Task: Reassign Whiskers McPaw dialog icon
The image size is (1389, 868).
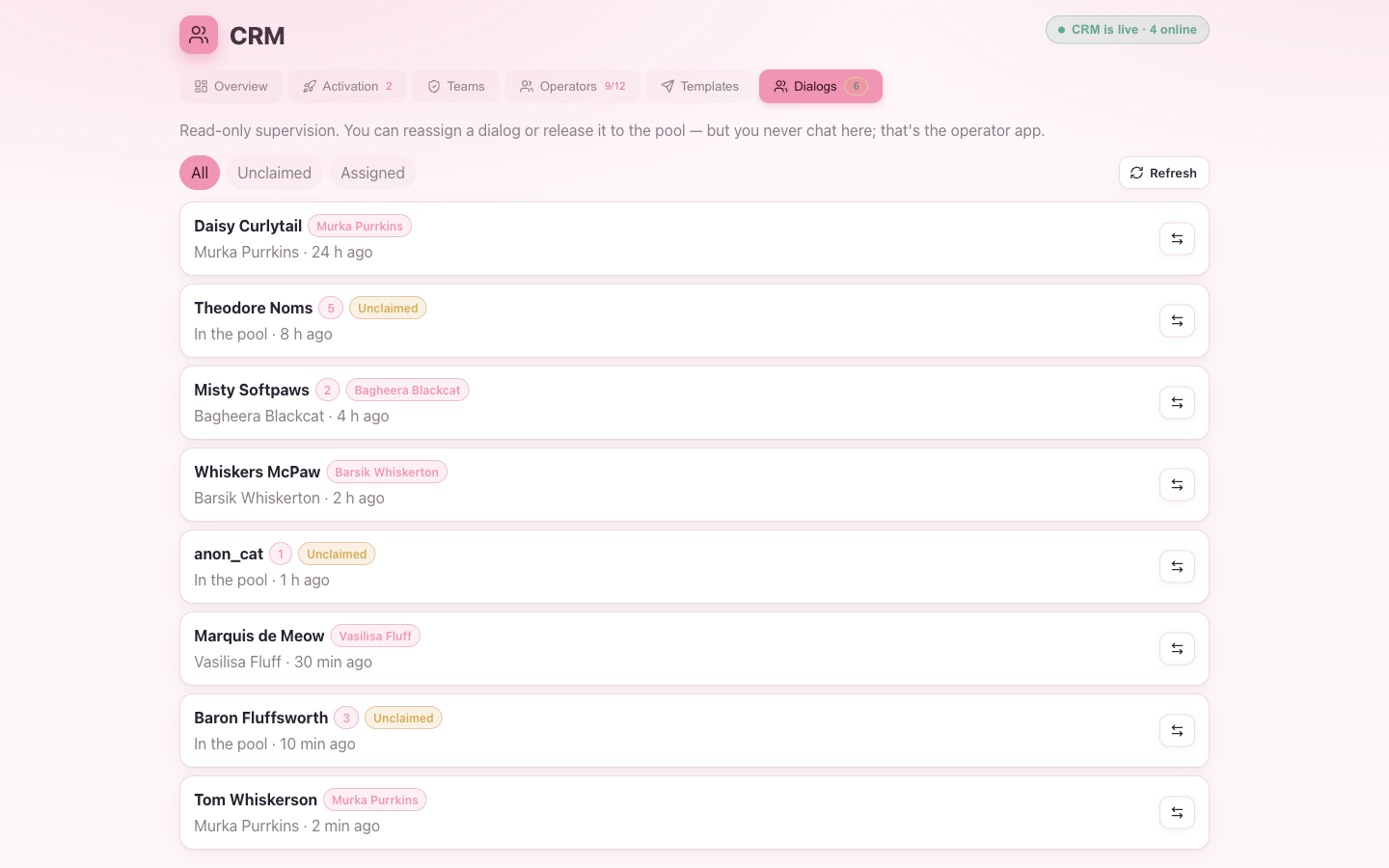Action: click(x=1177, y=485)
